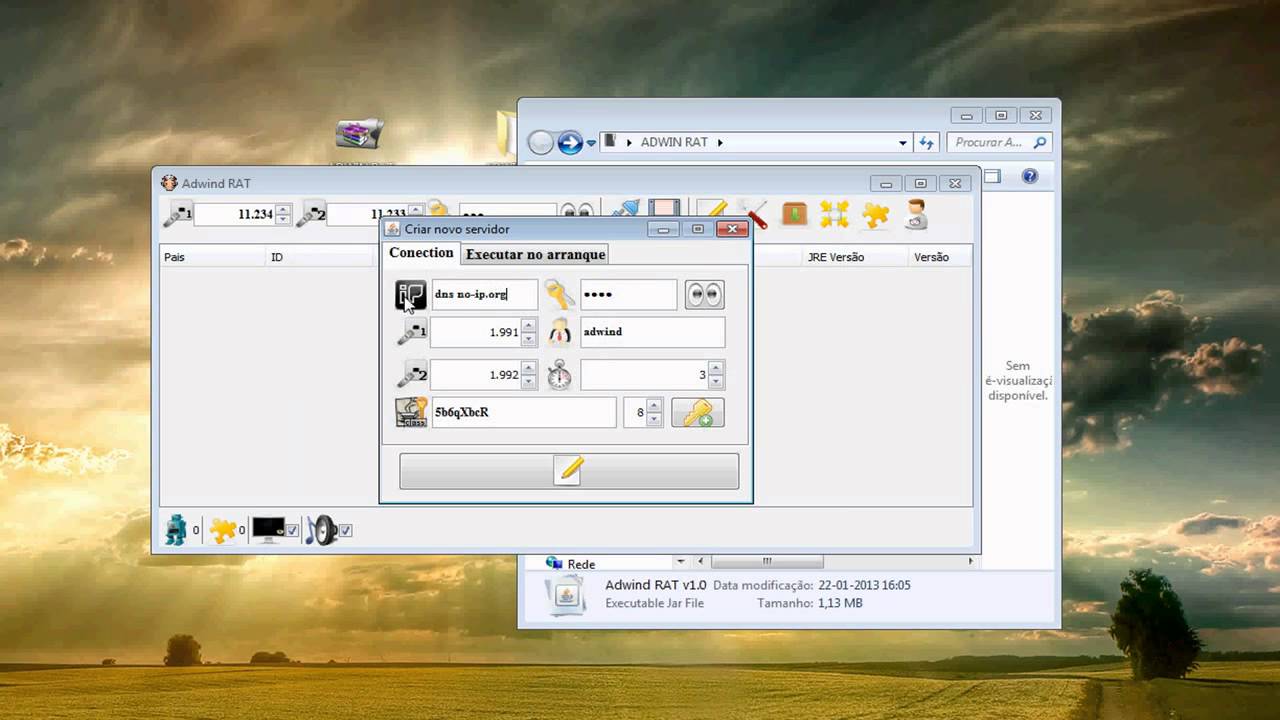Toggle the checkbox next to monitor icon
Image resolution: width=1280 pixels, height=720 pixels.
(x=292, y=531)
